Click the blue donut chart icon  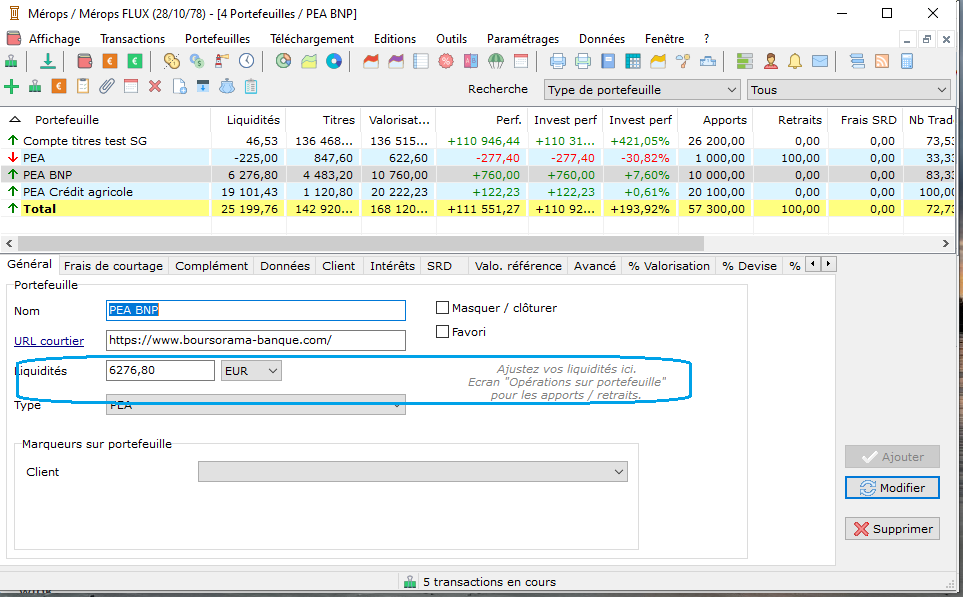coord(334,61)
